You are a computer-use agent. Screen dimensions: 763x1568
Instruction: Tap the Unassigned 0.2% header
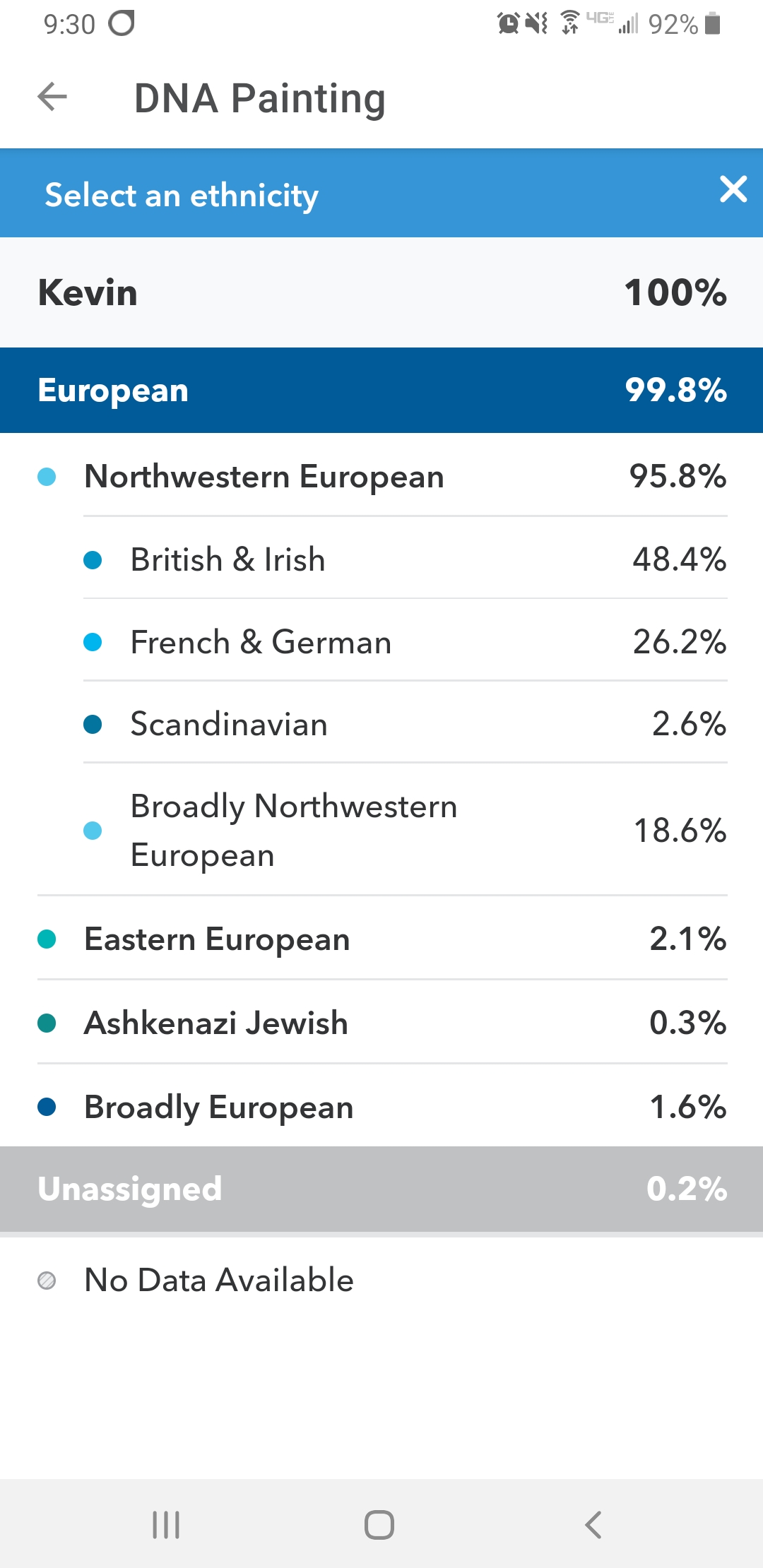coord(381,1189)
